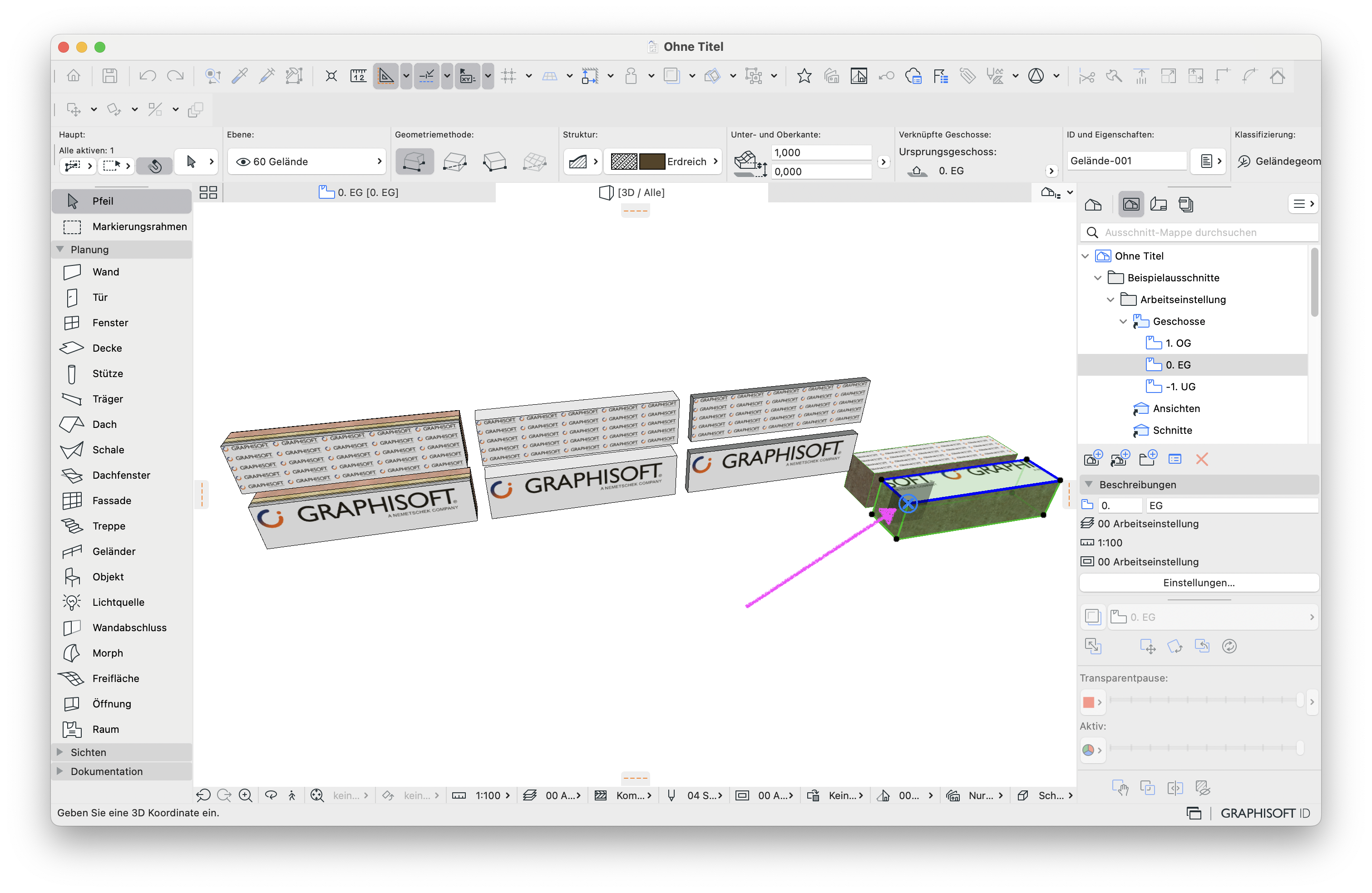The image size is (1372, 893).
Task: Toggle the XY coordinate tracker button
Action: pos(468,75)
